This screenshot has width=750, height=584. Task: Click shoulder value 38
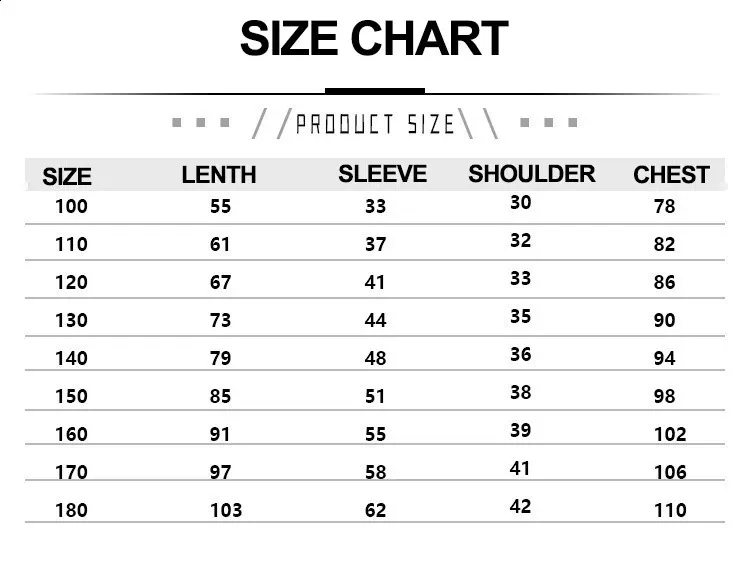(520, 393)
